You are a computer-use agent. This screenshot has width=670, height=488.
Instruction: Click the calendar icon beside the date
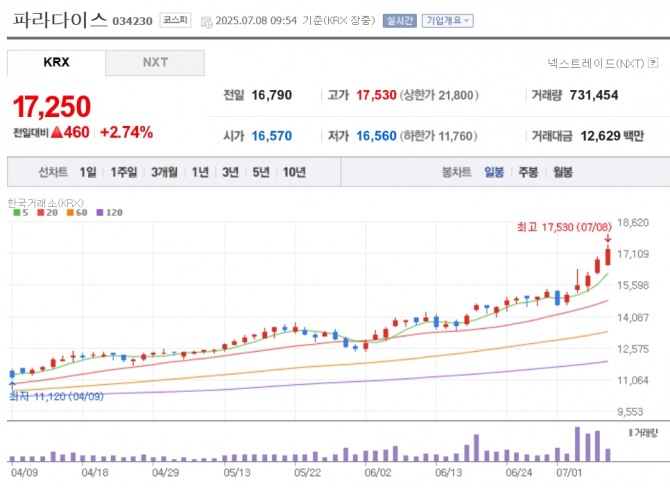coord(206,21)
